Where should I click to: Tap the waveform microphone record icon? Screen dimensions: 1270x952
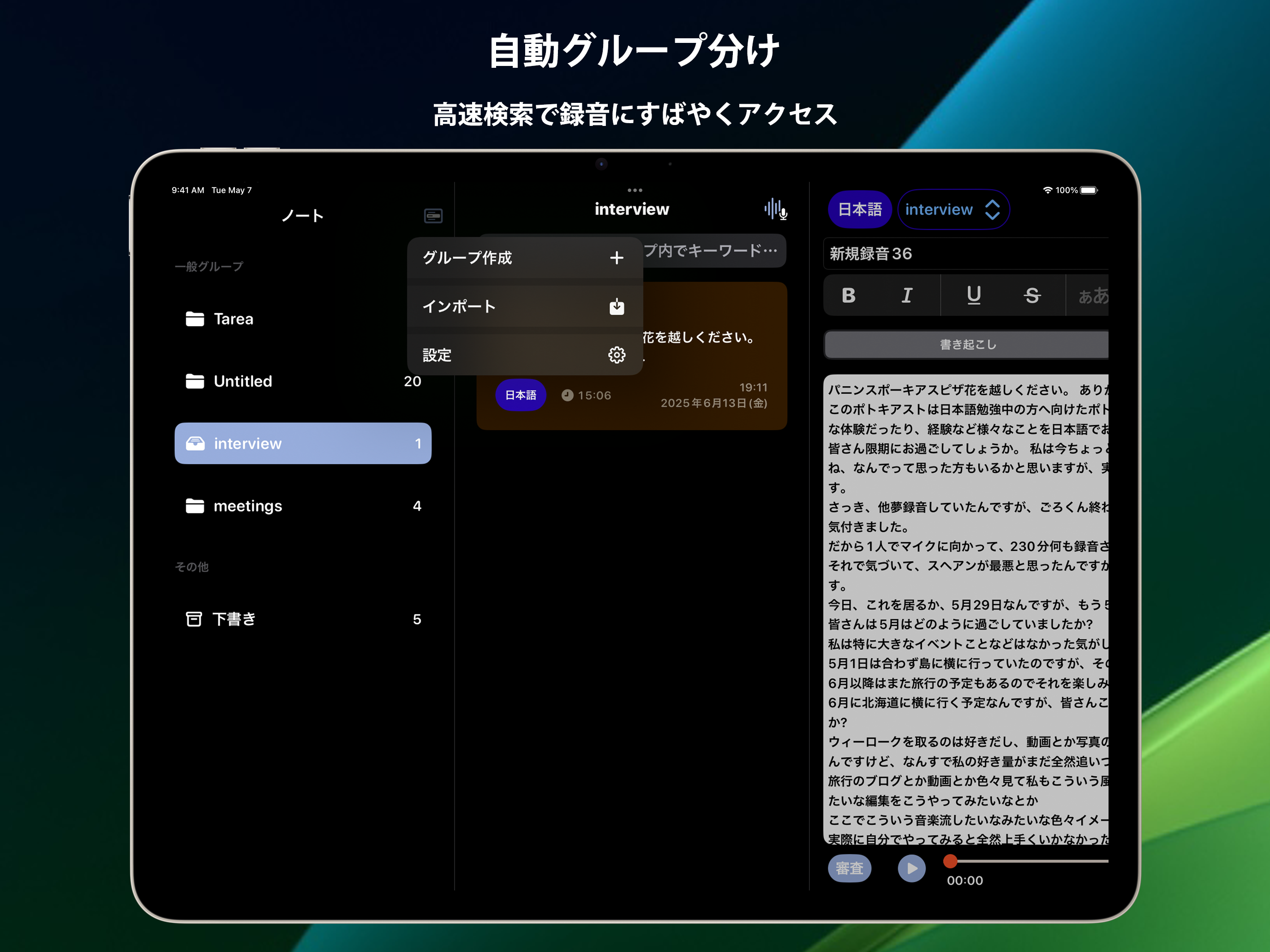776,209
